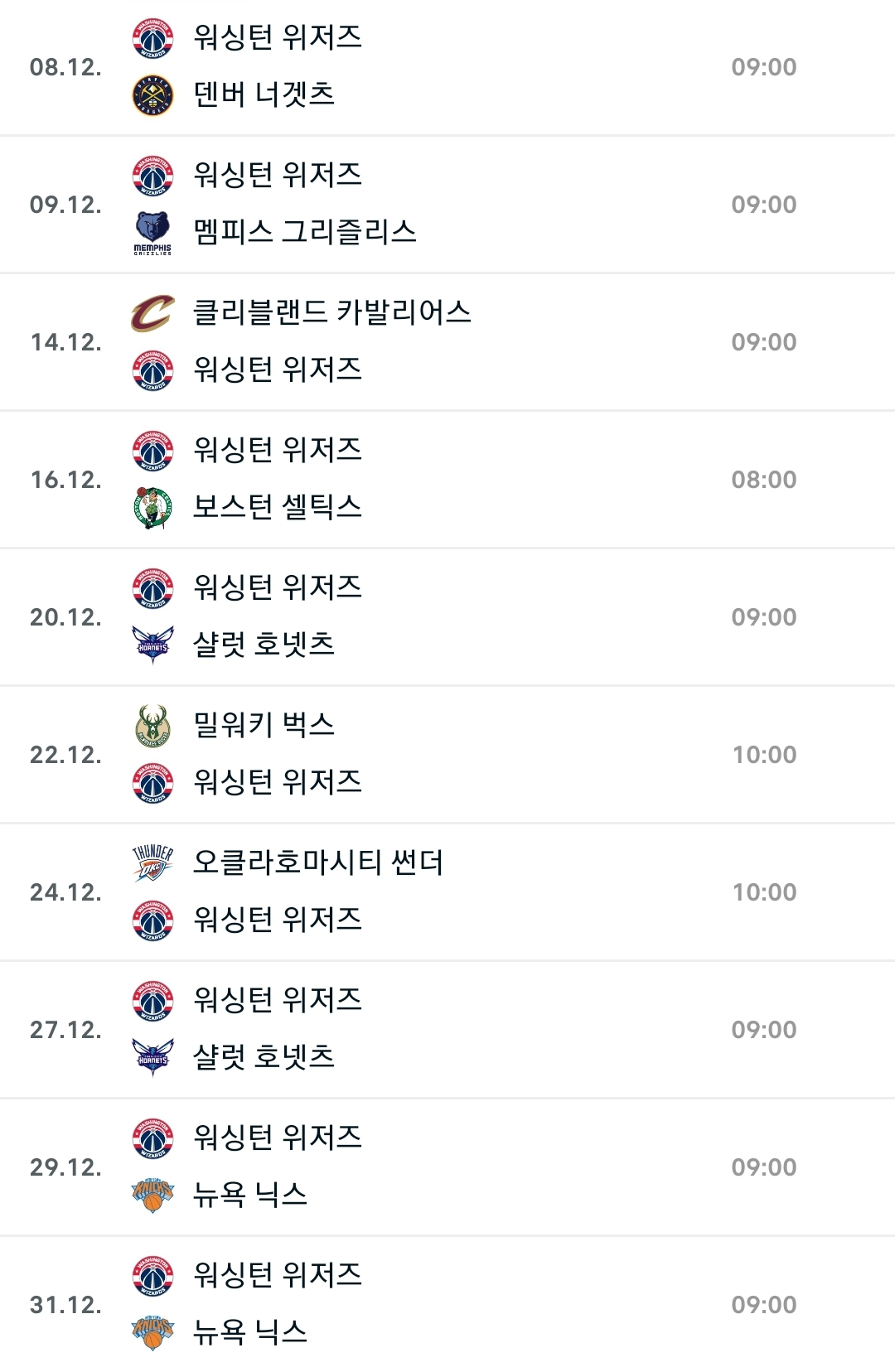
Task: Tap the 밀워키 벅스 team name
Action: point(264,726)
